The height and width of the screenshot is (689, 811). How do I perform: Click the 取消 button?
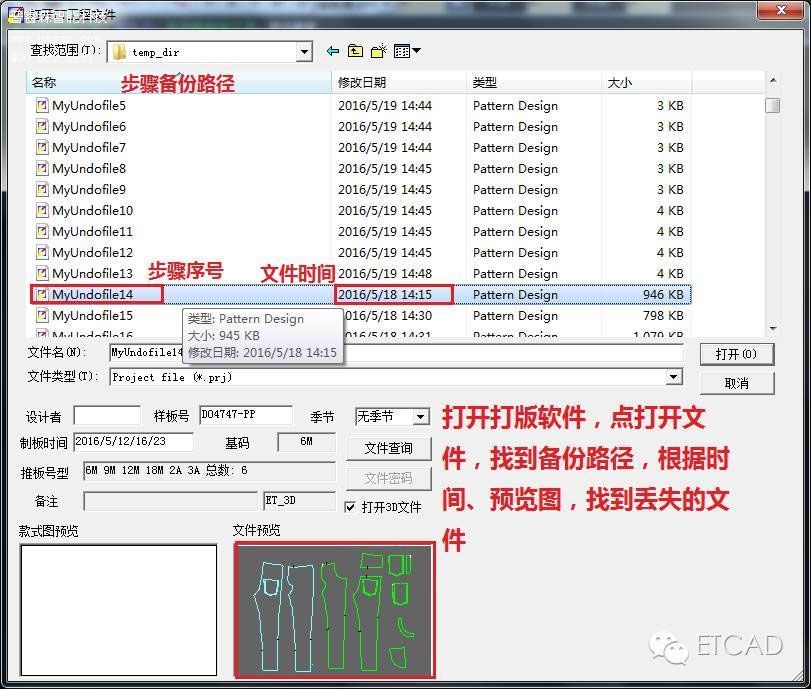coord(737,383)
